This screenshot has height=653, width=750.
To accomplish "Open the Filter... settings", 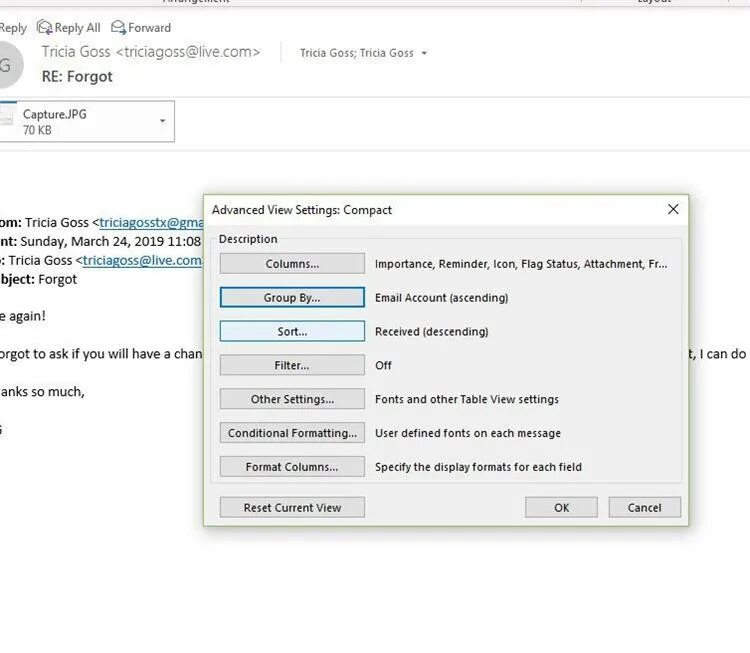I will (292, 365).
